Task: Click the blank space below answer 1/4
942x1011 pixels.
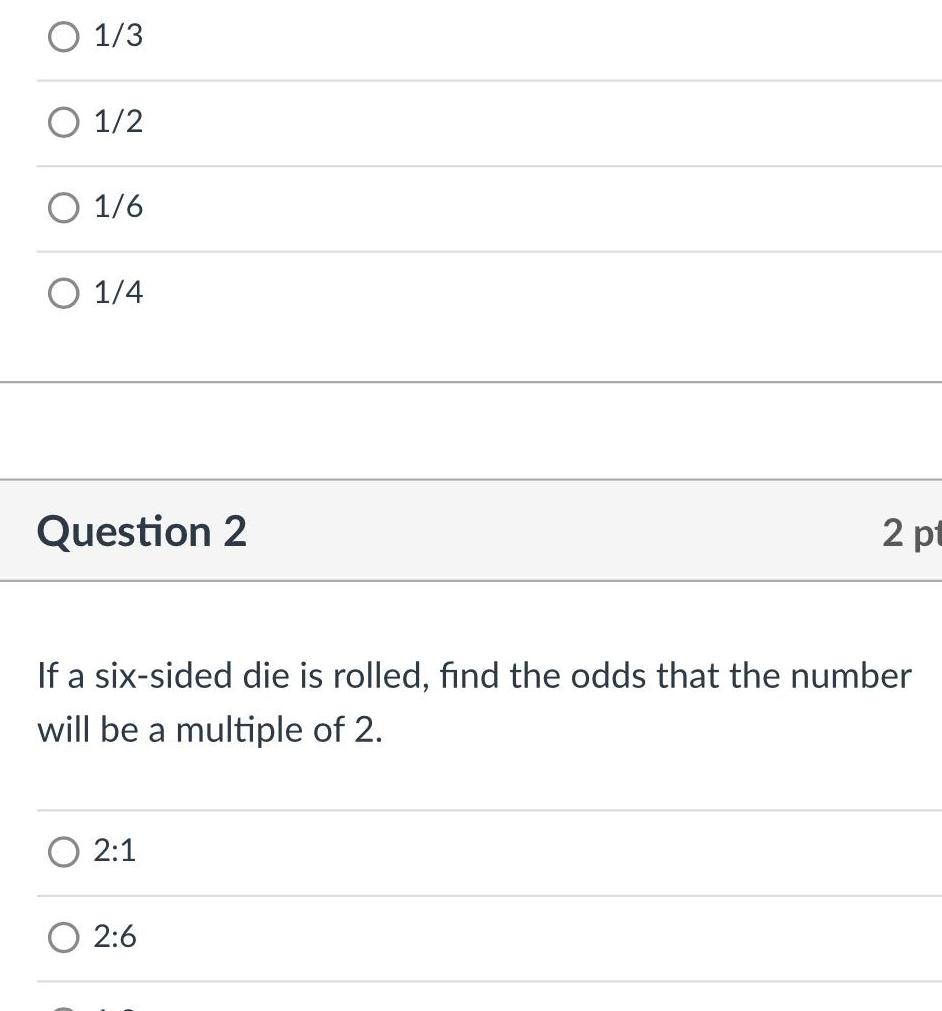Action: click(x=400, y=345)
